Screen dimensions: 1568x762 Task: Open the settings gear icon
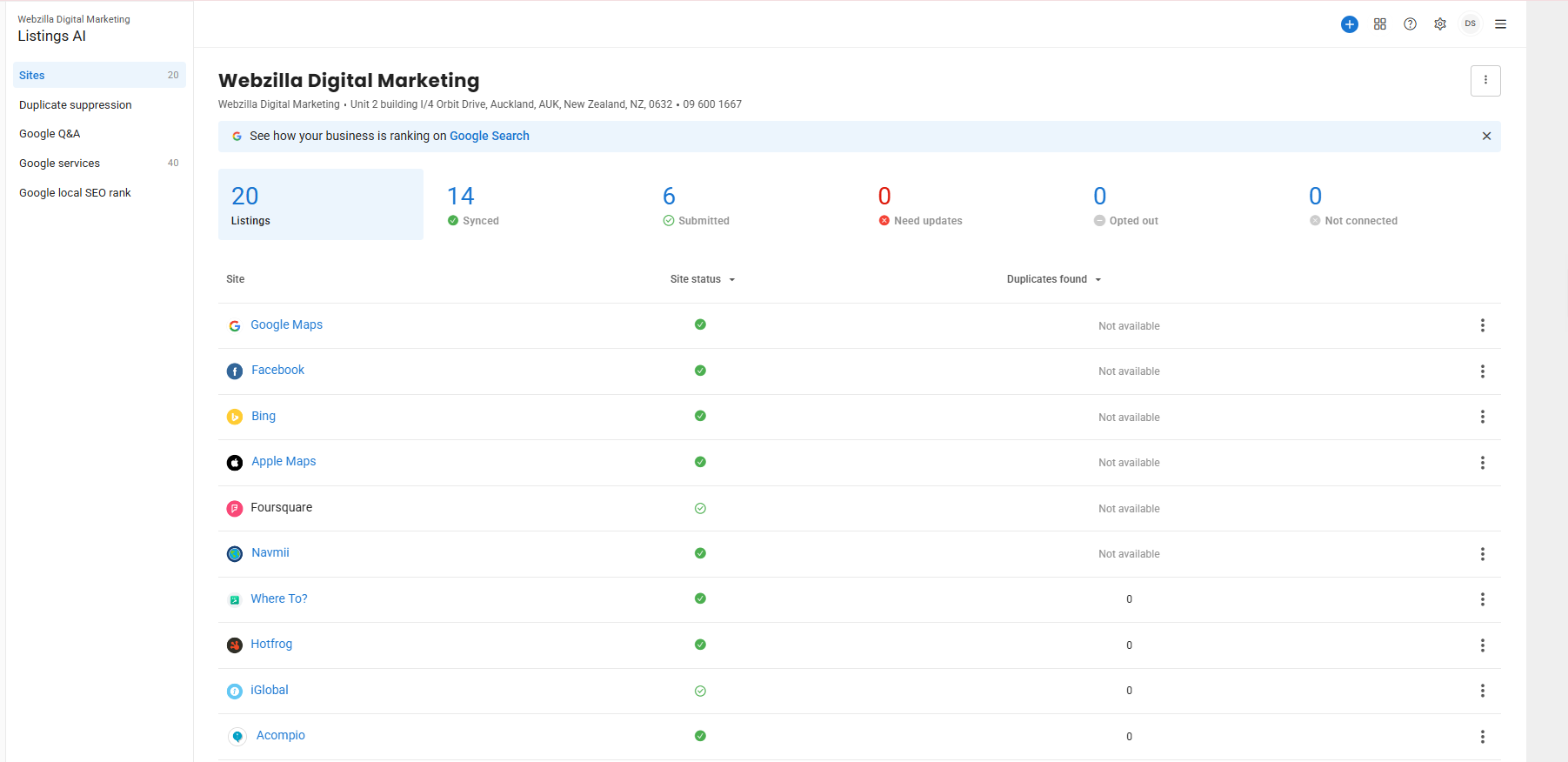pos(1440,24)
